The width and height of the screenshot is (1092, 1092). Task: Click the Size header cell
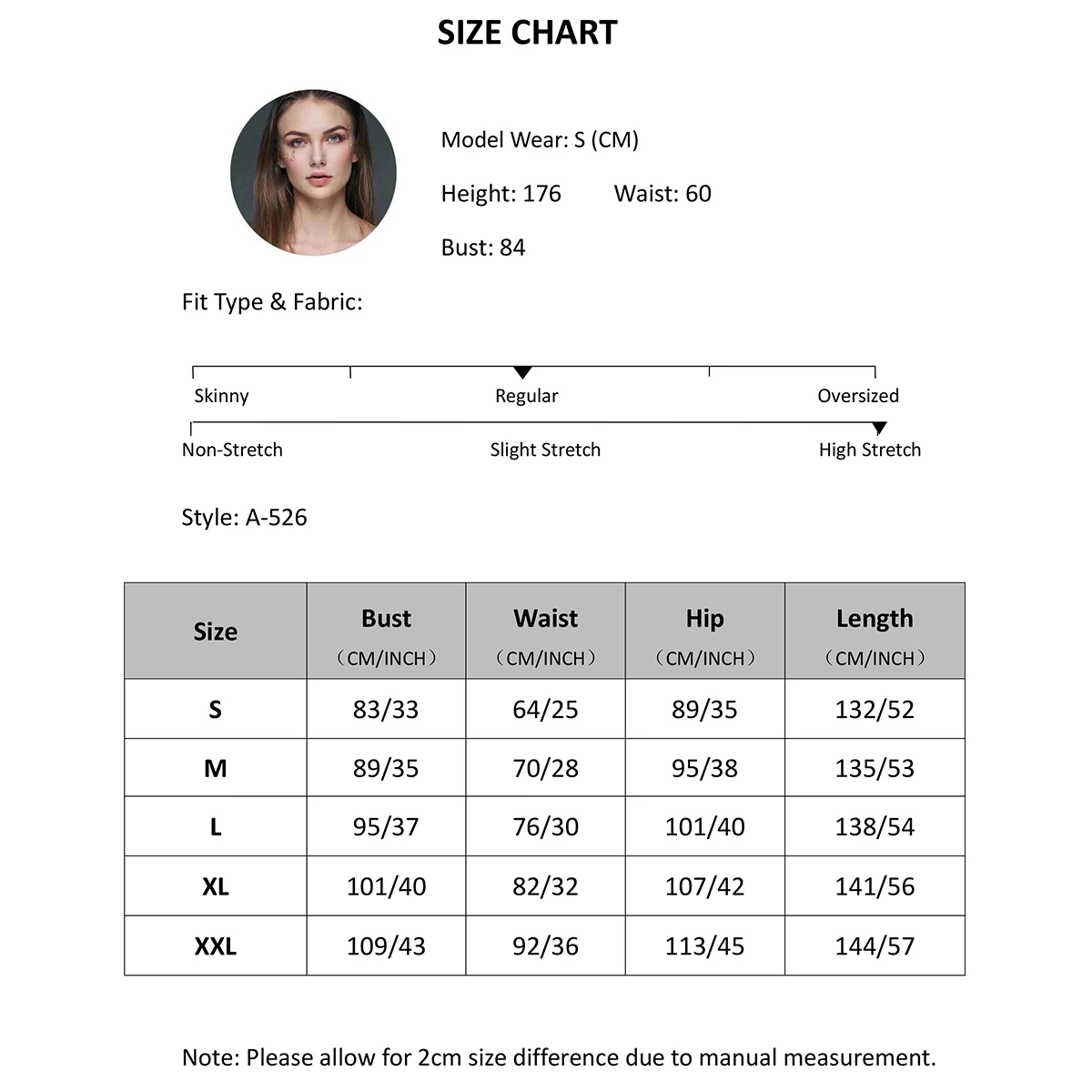pyautogui.click(x=216, y=631)
